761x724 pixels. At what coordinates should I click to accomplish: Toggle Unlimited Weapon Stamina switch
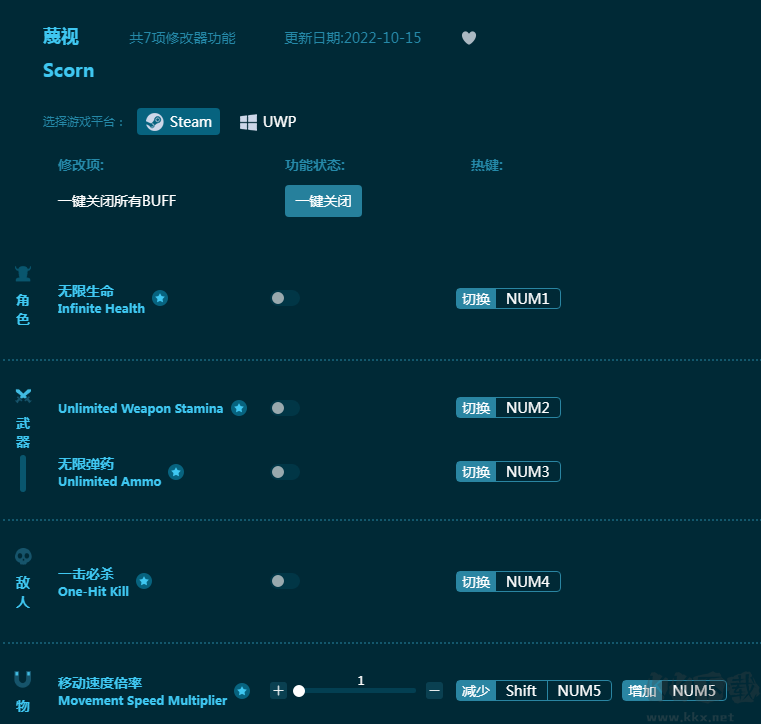285,408
